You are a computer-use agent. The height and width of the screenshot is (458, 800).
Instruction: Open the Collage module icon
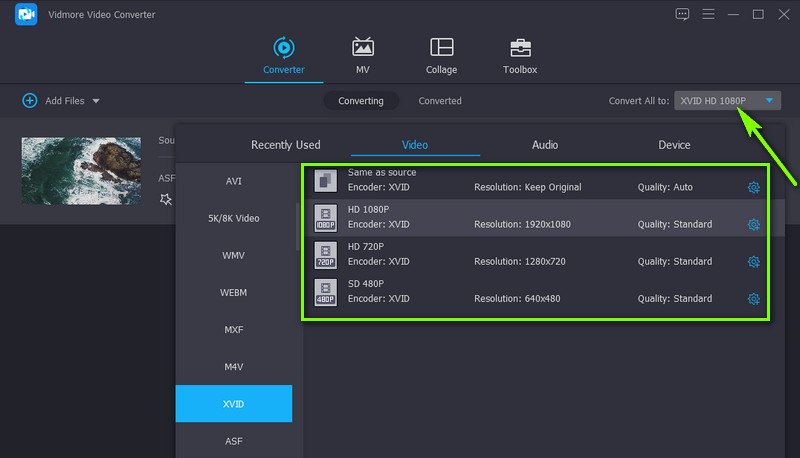[441, 47]
